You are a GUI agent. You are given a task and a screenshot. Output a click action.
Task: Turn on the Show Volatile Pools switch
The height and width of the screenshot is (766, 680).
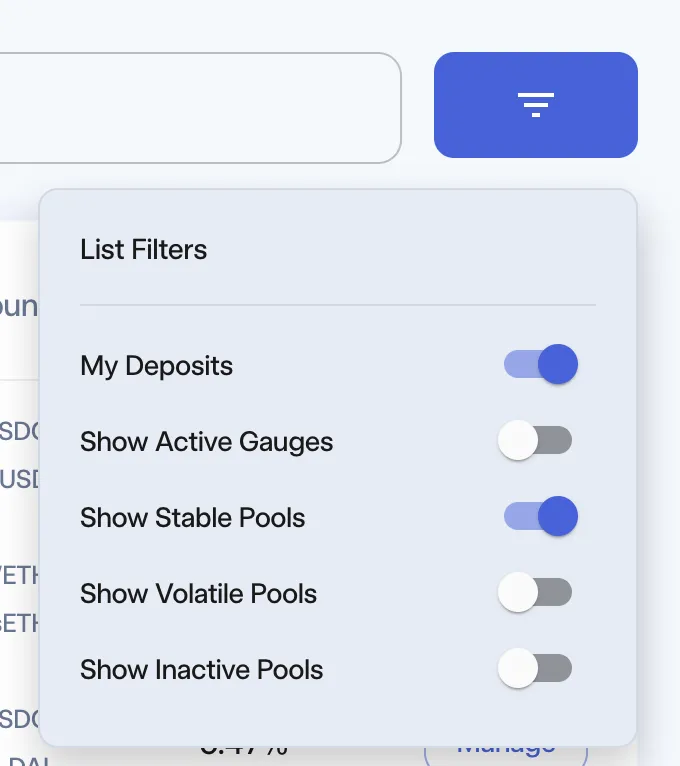tap(535, 592)
